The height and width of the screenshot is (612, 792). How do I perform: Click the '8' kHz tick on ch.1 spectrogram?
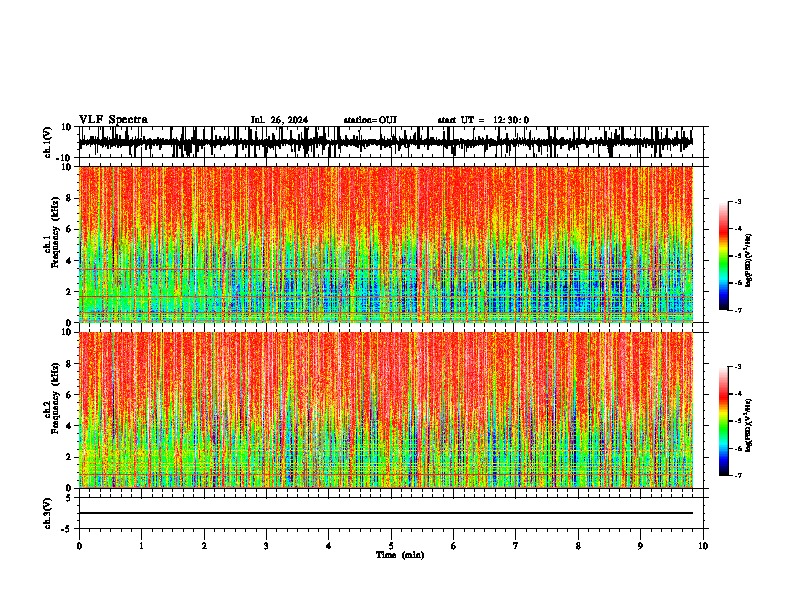[69, 198]
